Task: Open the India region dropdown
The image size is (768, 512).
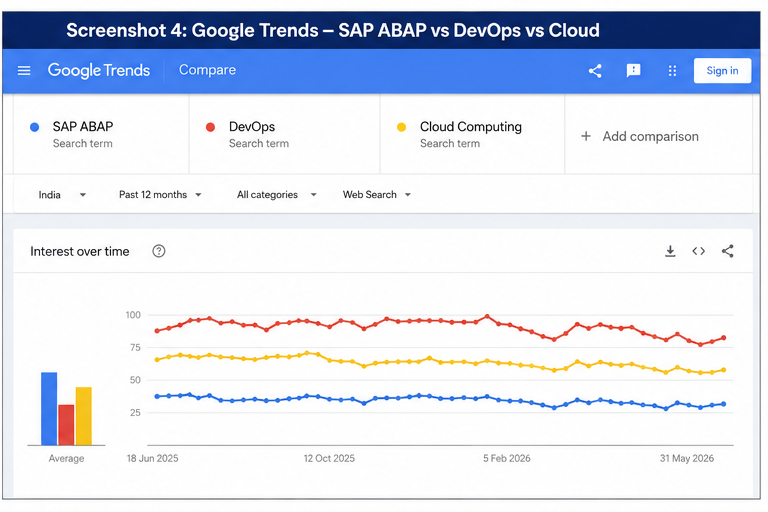Action: [62, 195]
